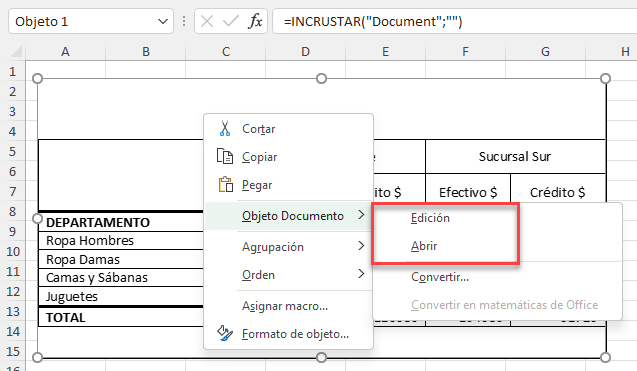Image resolution: width=637 pixels, height=371 pixels.
Task: Choose Pegar from the context menu
Action: pos(288,185)
